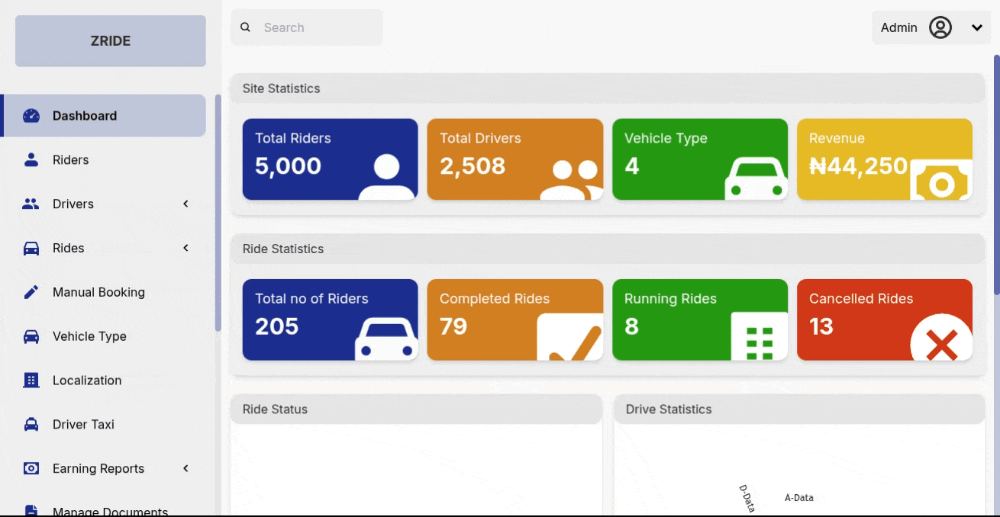This screenshot has width=1000, height=517.
Task: Click the search magnifier icon
Action: pyautogui.click(x=245, y=27)
